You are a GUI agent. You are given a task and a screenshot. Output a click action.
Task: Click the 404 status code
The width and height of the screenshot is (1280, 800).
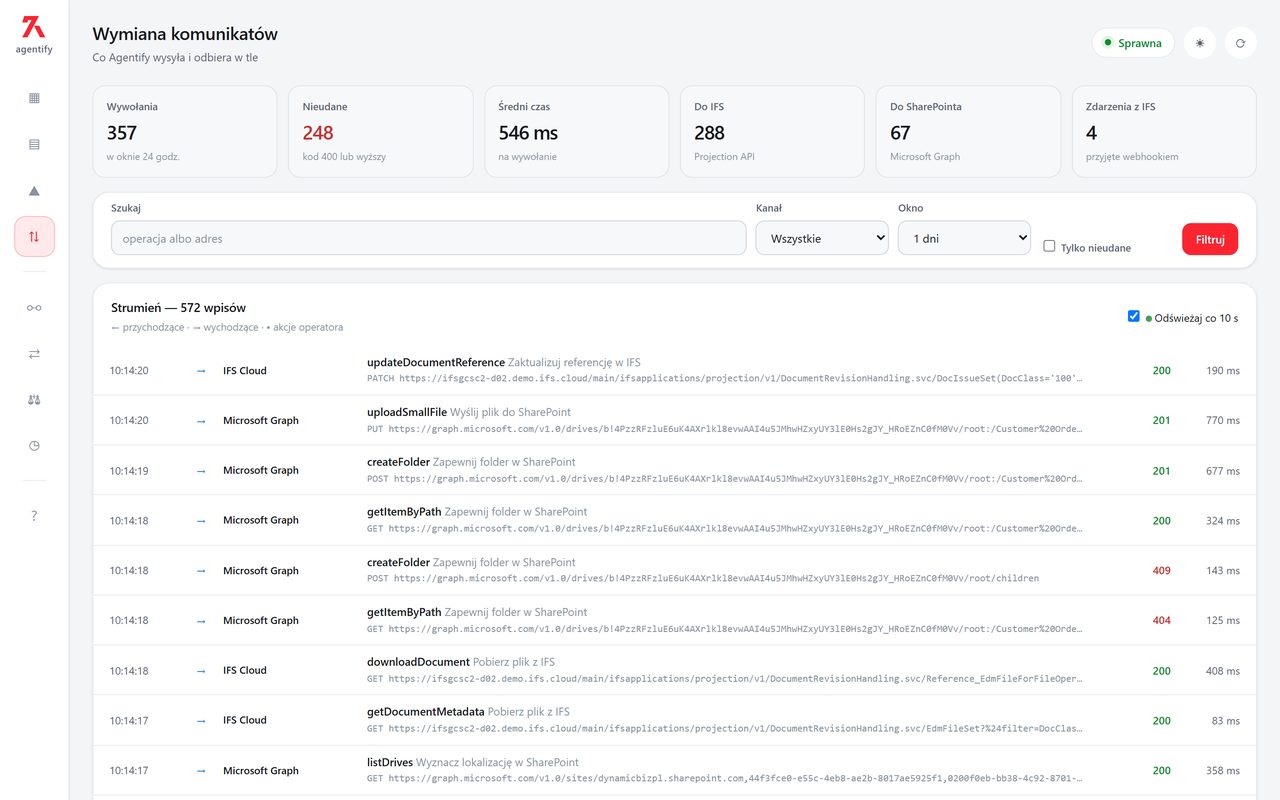tap(1161, 621)
